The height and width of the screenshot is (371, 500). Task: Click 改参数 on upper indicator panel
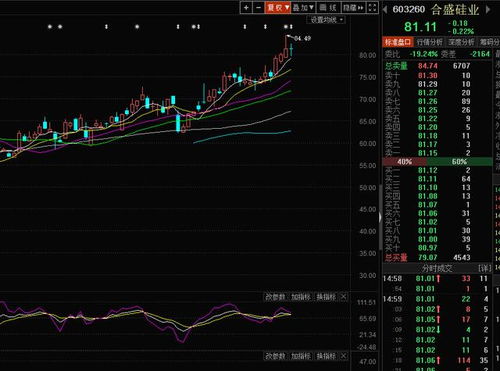[x=275, y=296]
